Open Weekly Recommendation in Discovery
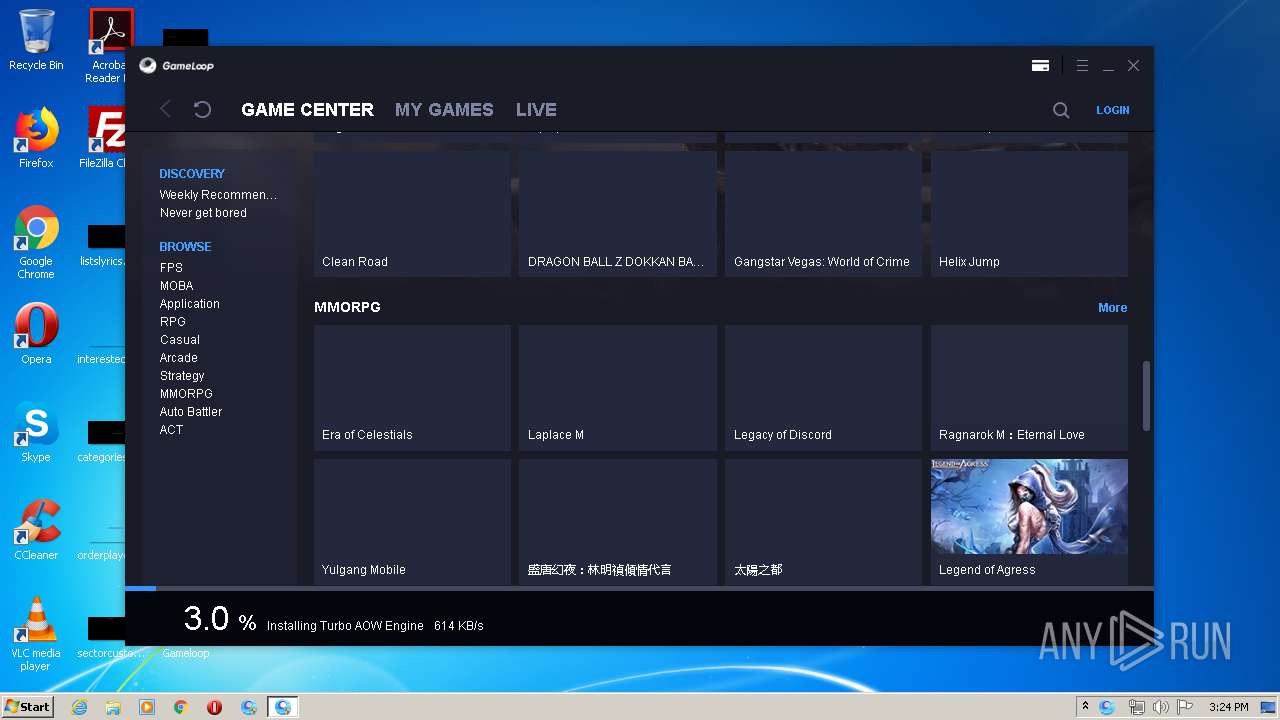The height and width of the screenshot is (720, 1280). click(218, 195)
